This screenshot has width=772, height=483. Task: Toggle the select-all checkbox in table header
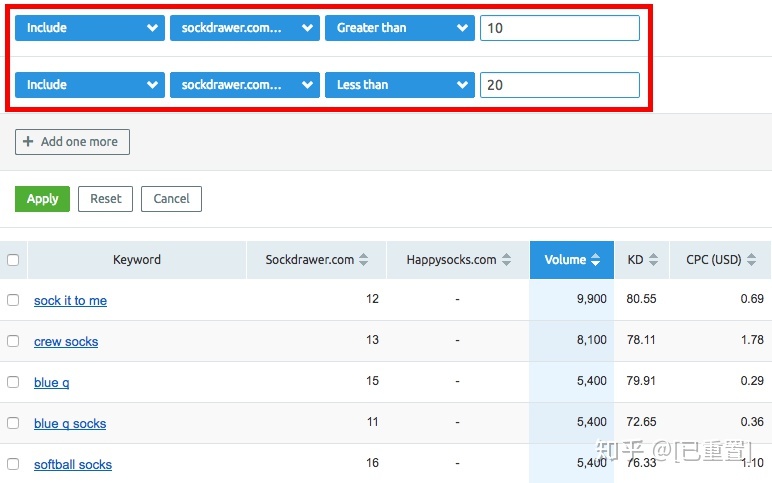pos(13,260)
